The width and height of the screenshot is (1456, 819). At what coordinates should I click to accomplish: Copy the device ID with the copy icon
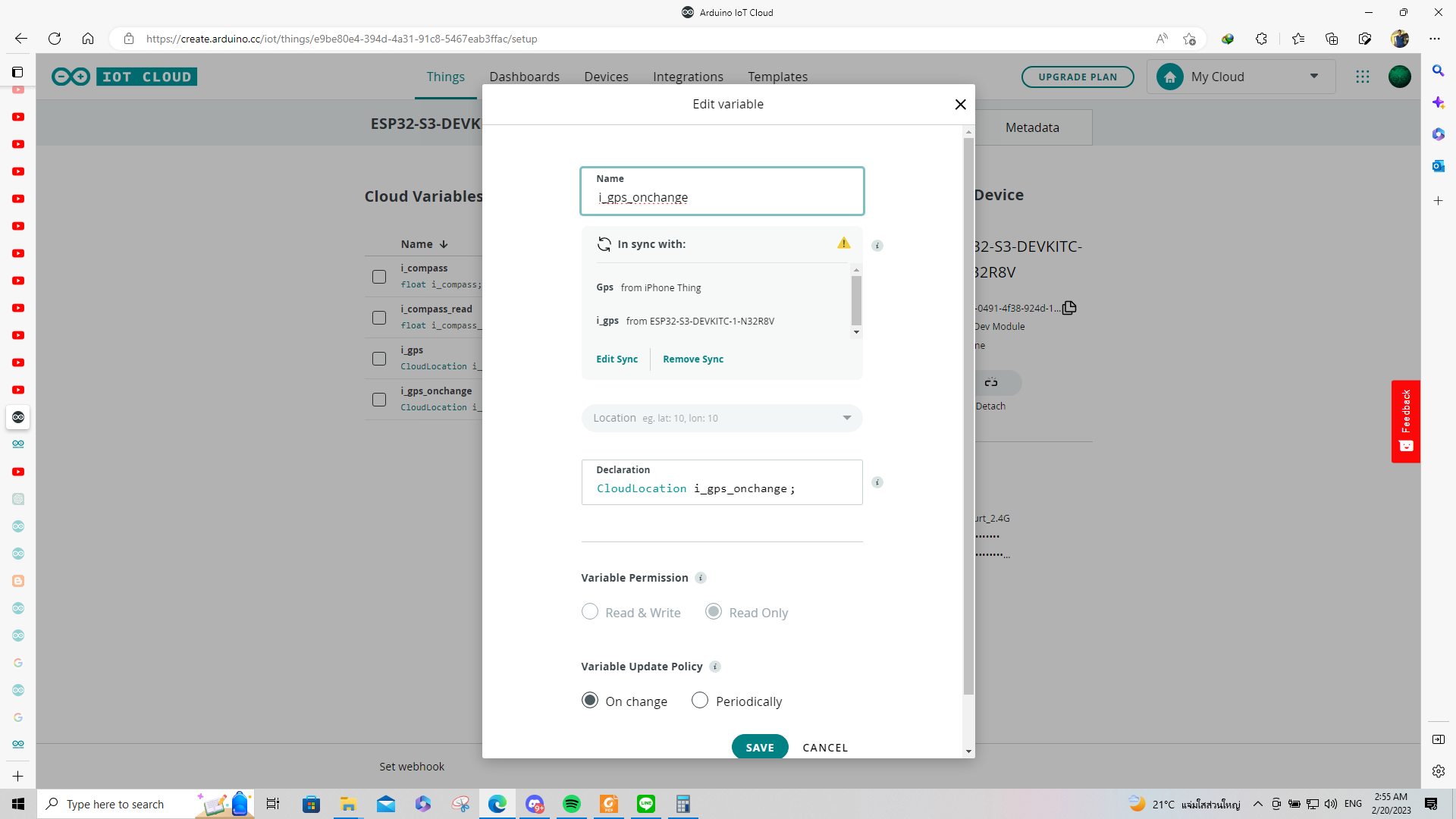click(1069, 308)
